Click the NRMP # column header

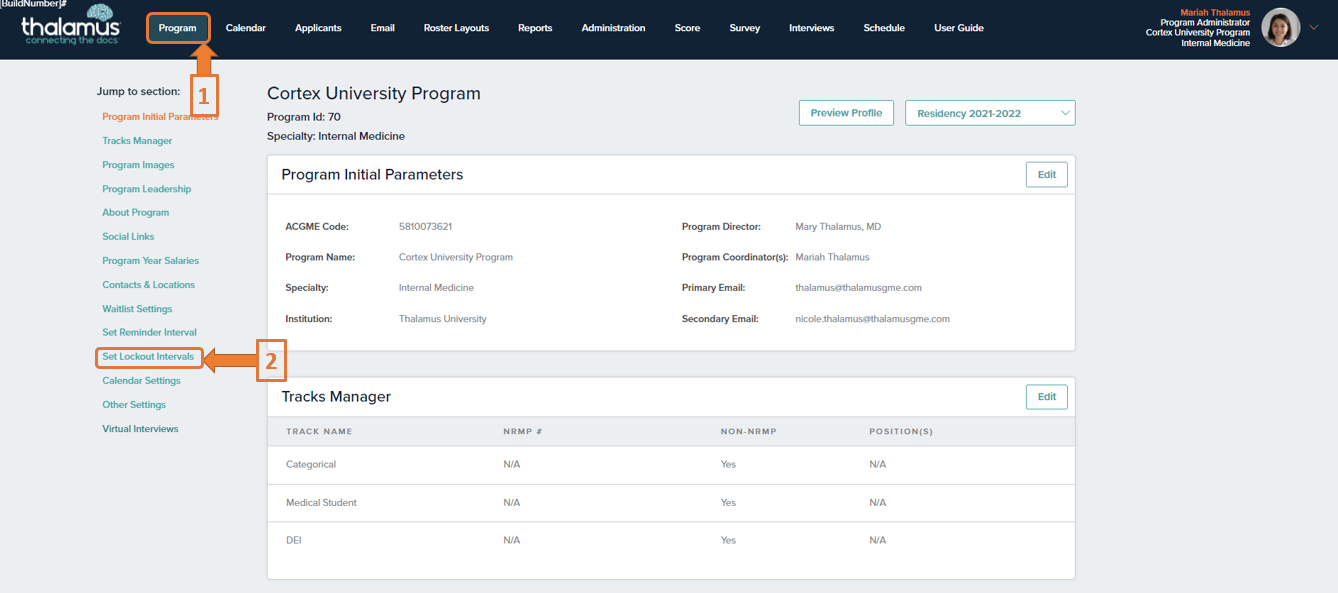[523, 432]
